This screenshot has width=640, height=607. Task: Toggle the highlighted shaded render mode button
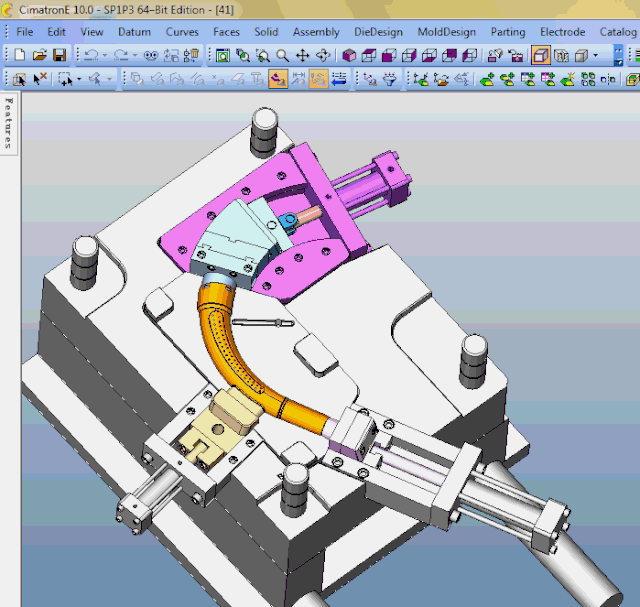[541, 55]
